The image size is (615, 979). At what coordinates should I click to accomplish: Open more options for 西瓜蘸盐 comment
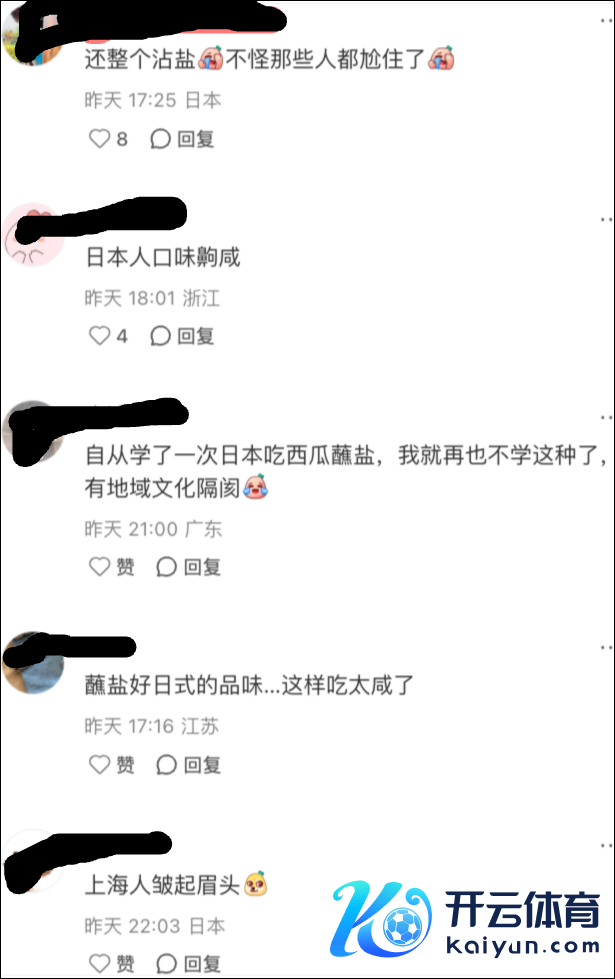[x=606, y=417]
